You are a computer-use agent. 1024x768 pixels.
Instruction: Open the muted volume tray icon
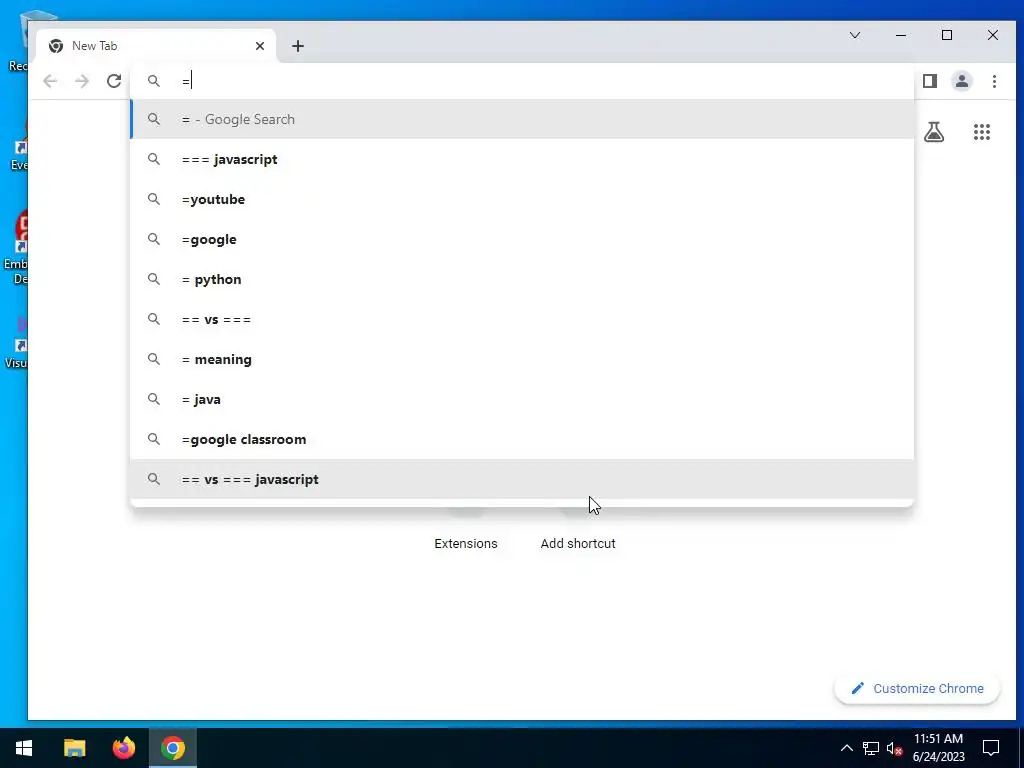pyautogui.click(x=894, y=748)
